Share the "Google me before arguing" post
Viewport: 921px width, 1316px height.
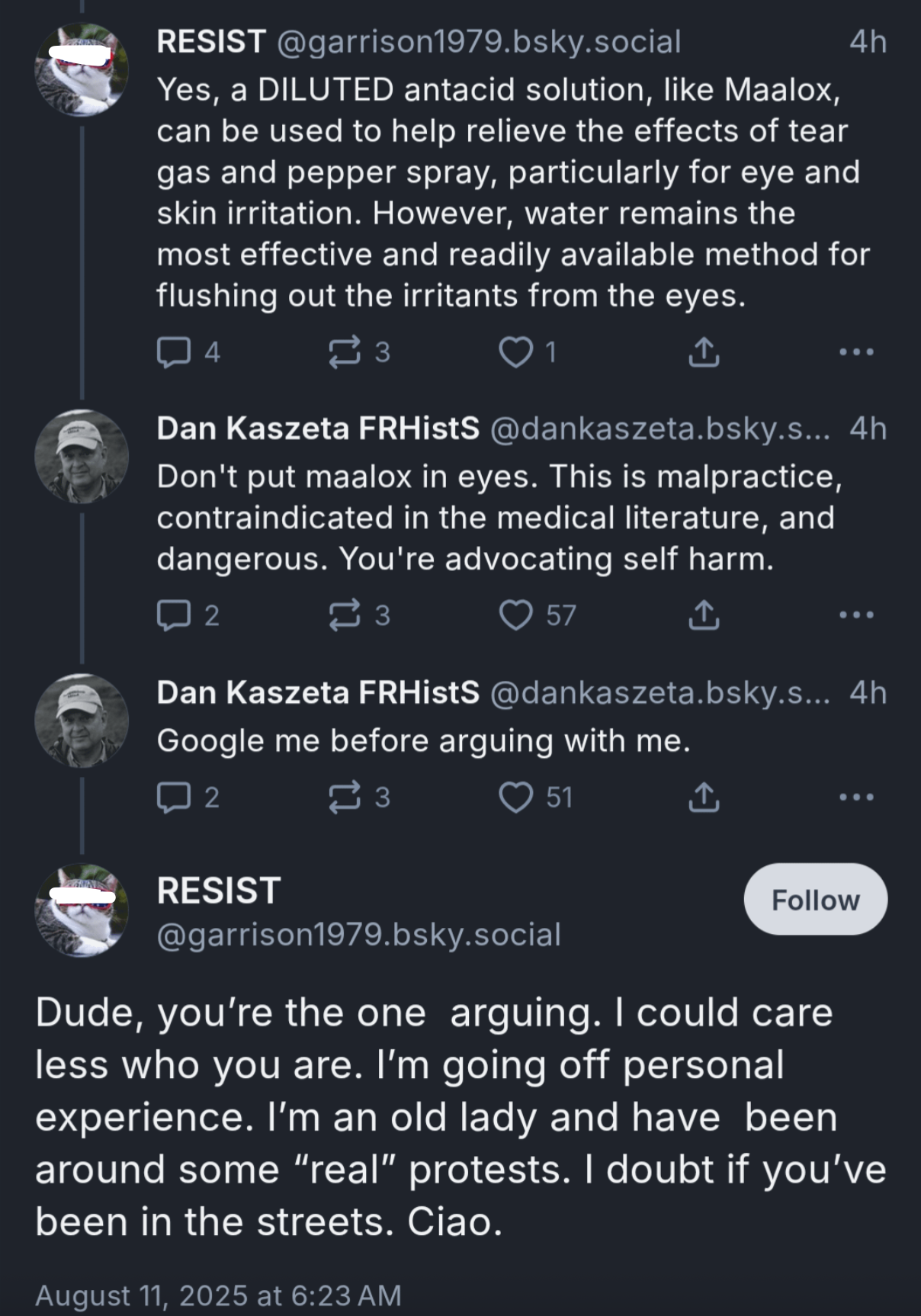pyautogui.click(x=704, y=798)
